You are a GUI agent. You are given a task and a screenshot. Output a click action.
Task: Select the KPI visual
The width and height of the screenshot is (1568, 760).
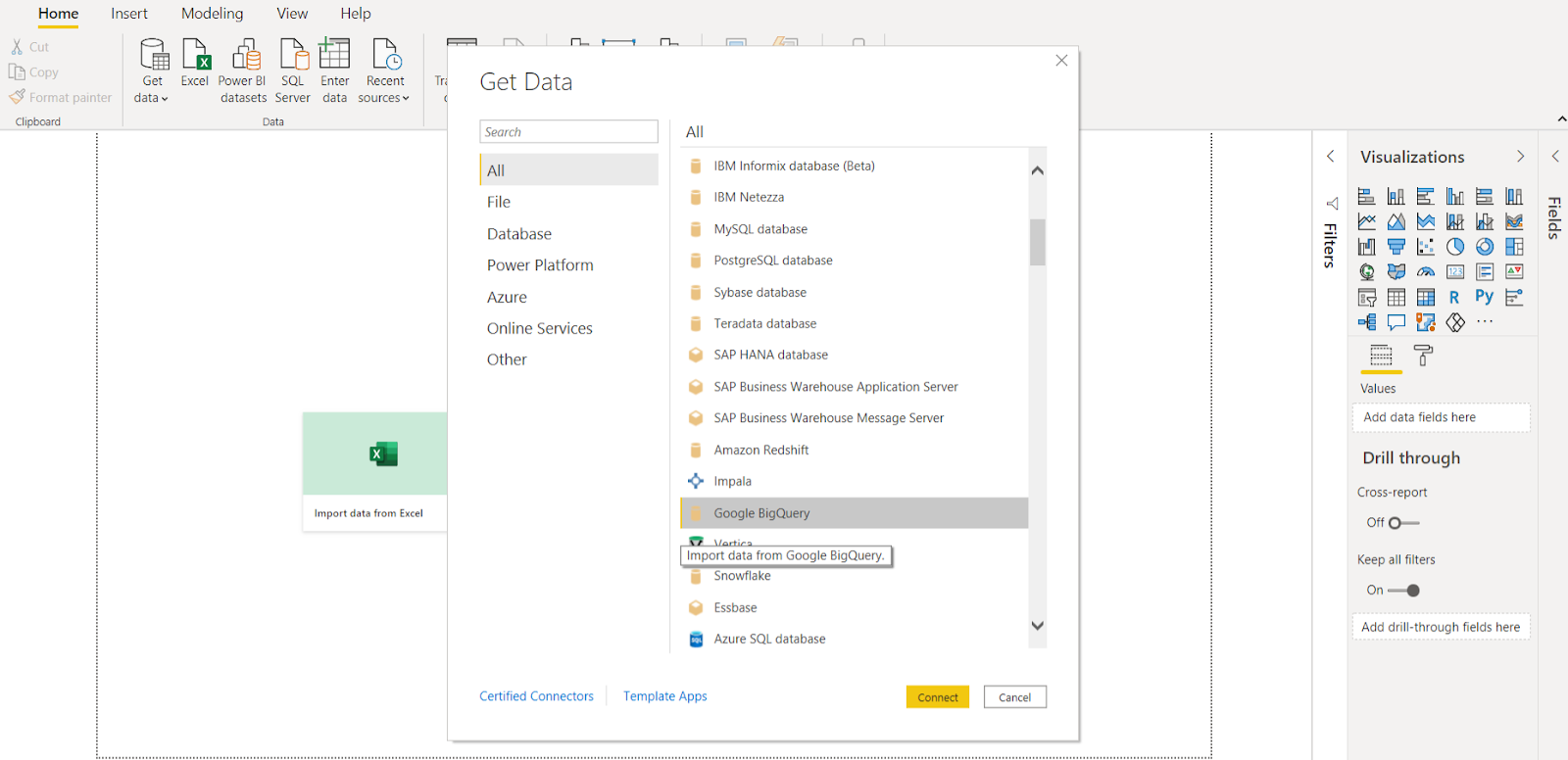coord(1514,272)
